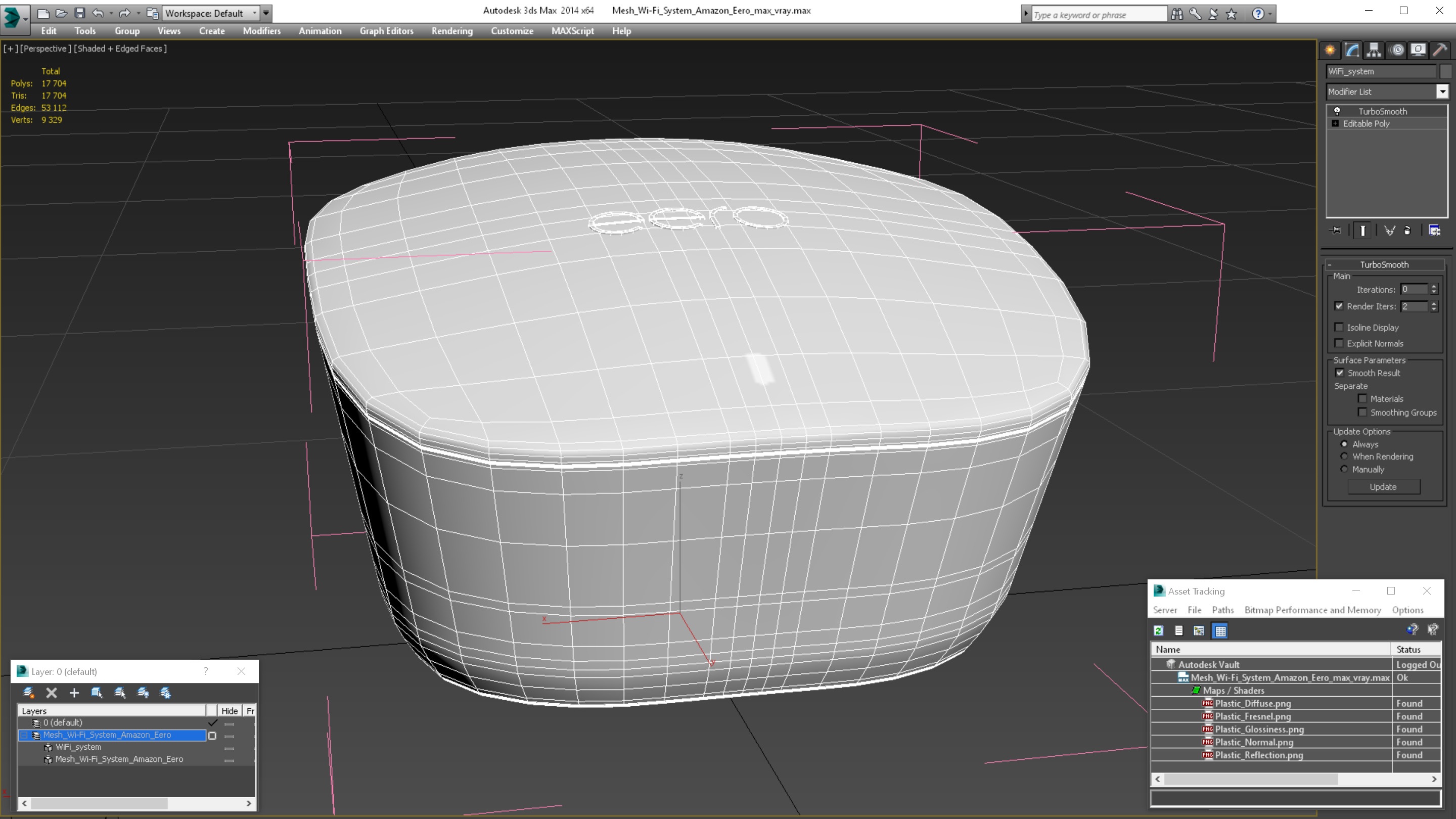Click the Undo arrow icon
This screenshot has height=819, width=1456.
[x=98, y=13]
